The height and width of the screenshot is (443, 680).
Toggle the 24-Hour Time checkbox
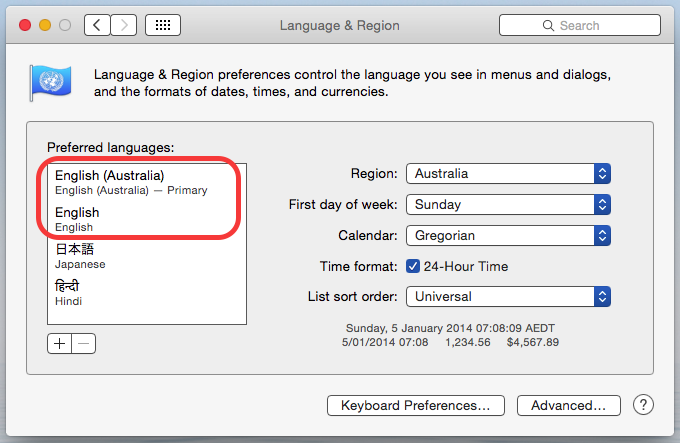click(413, 266)
